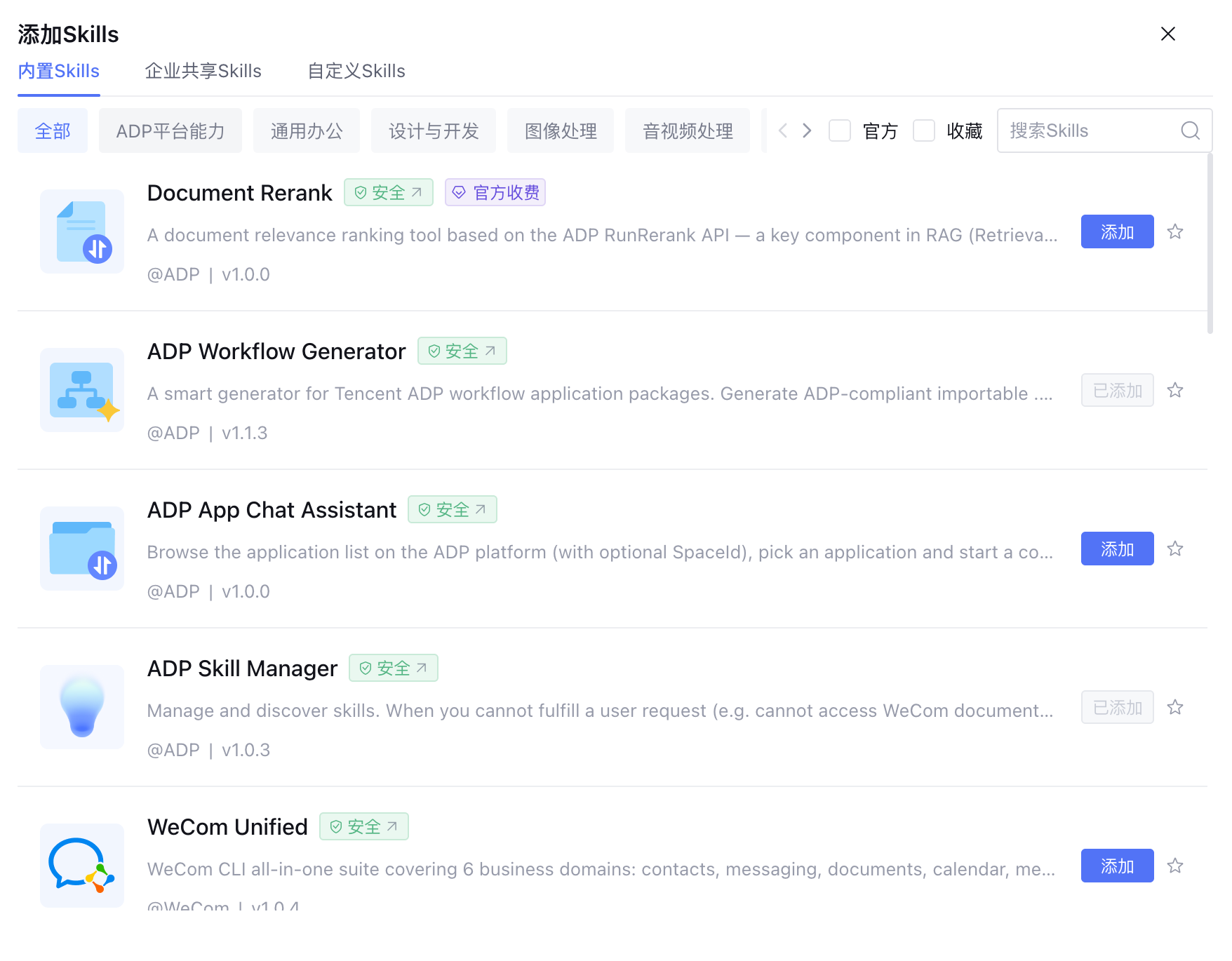Filter by 图像处理 category
This screenshot has height=961, width=1232.
click(x=561, y=130)
